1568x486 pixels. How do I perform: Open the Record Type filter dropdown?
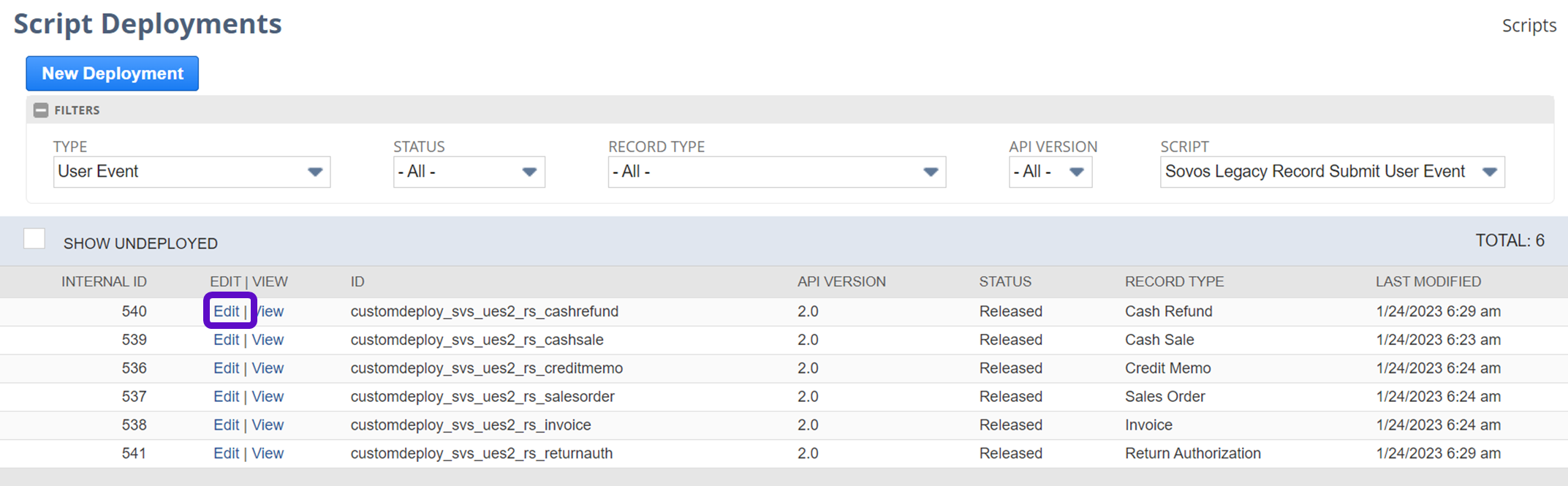(x=776, y=172)
